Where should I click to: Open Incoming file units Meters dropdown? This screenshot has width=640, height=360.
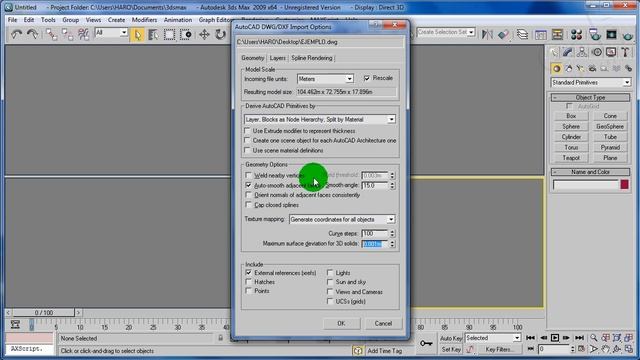coord(325,79)
